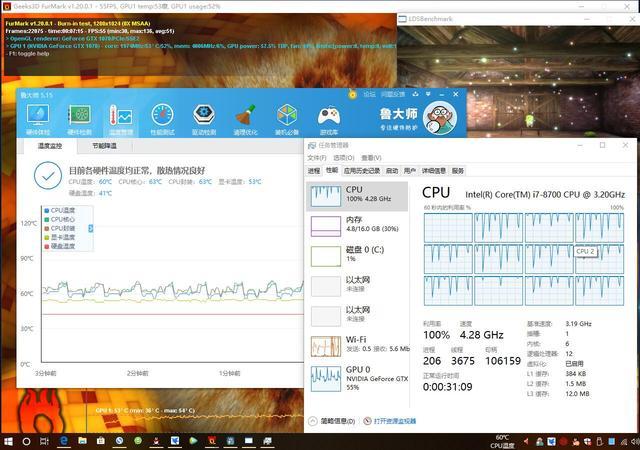Open Cortana circle on the taskbar
Image resolution: width=640 pixels, height=450 pixels.
pos(26,441)
